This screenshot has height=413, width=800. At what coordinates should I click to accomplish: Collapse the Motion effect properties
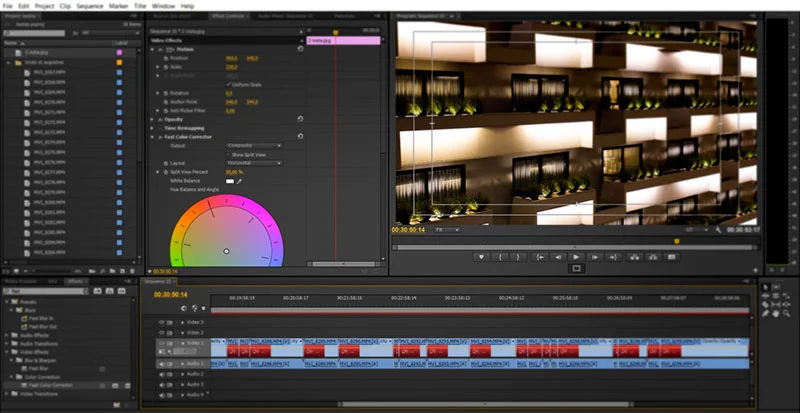pyautogui.click(x=152, y=49)
